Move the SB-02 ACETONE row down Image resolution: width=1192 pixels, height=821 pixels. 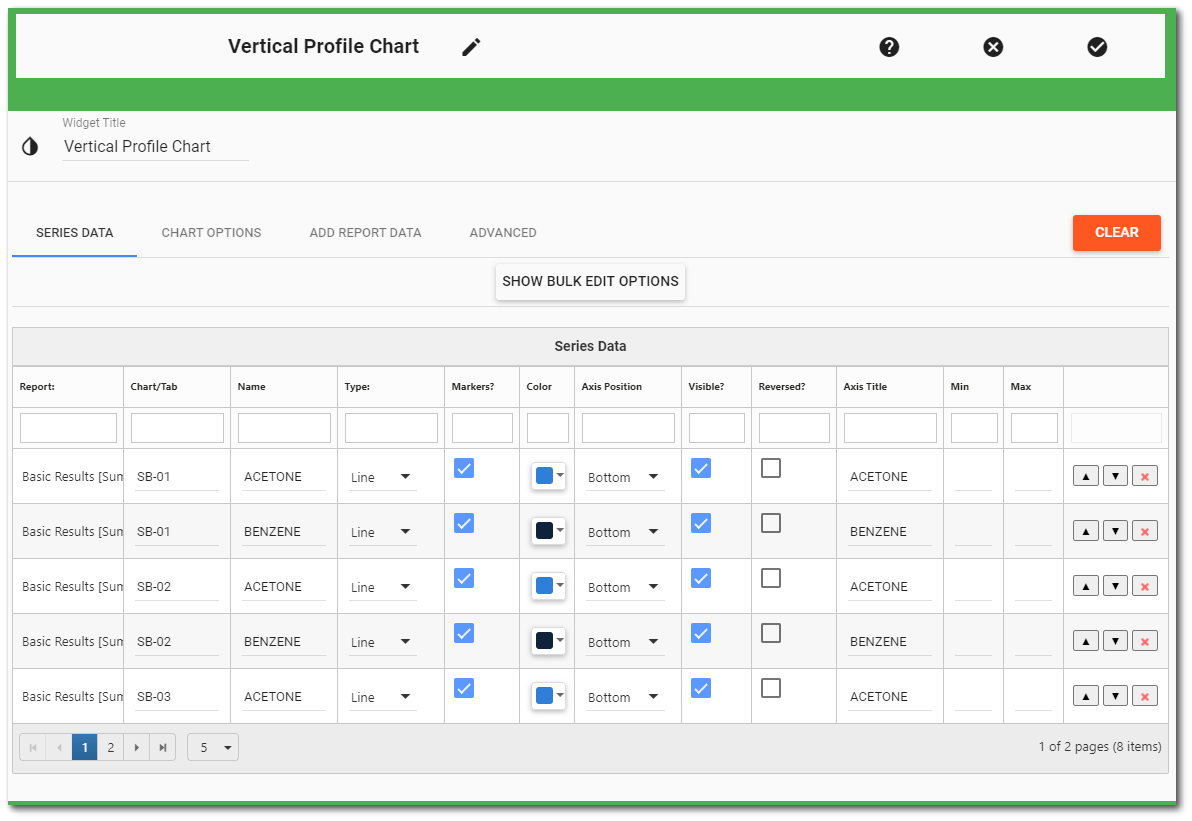coord(1115,585)
